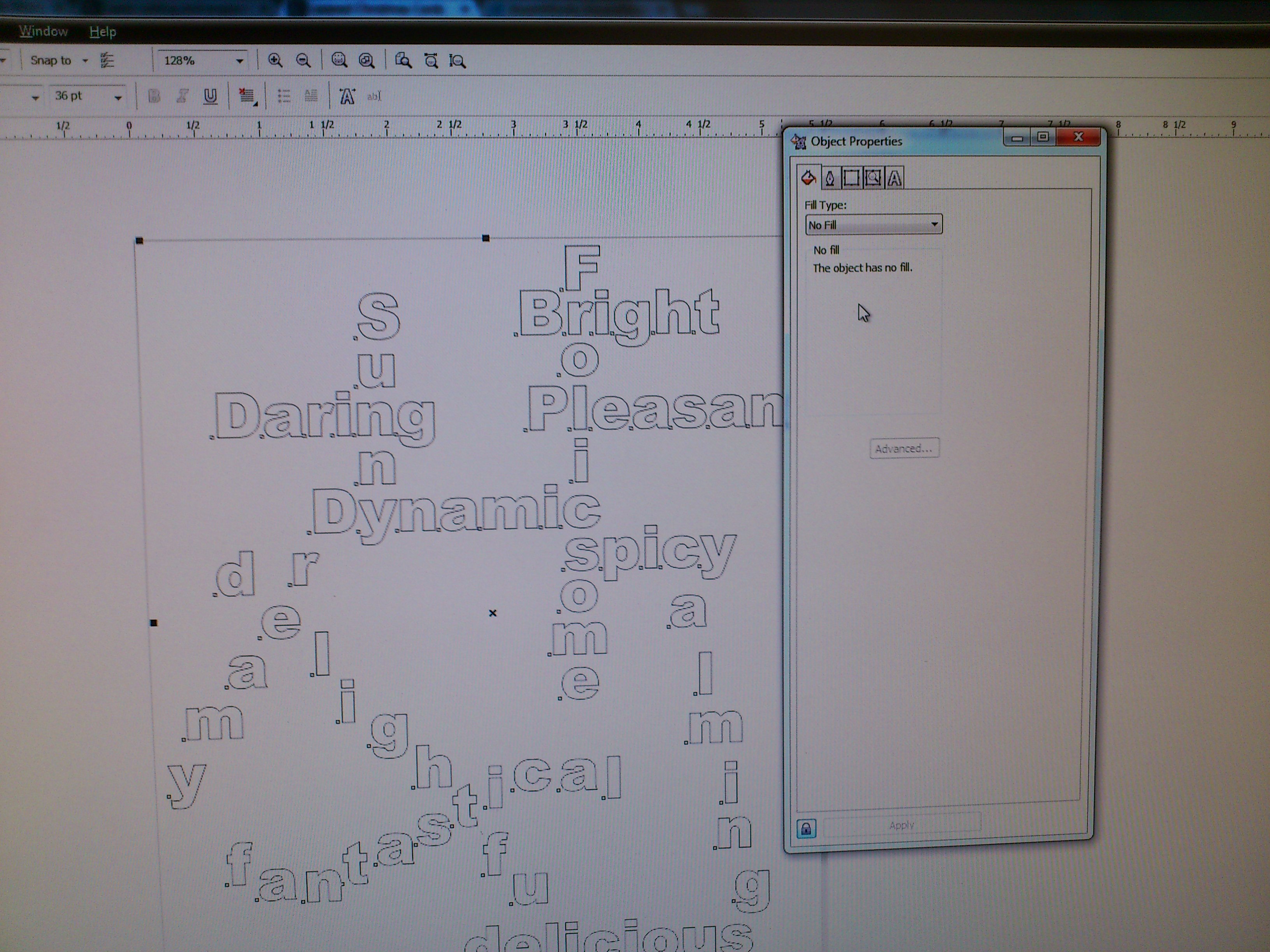Click the Apply button in Object Properties
The image size is (1270, 952).
(x=902, y=825)
